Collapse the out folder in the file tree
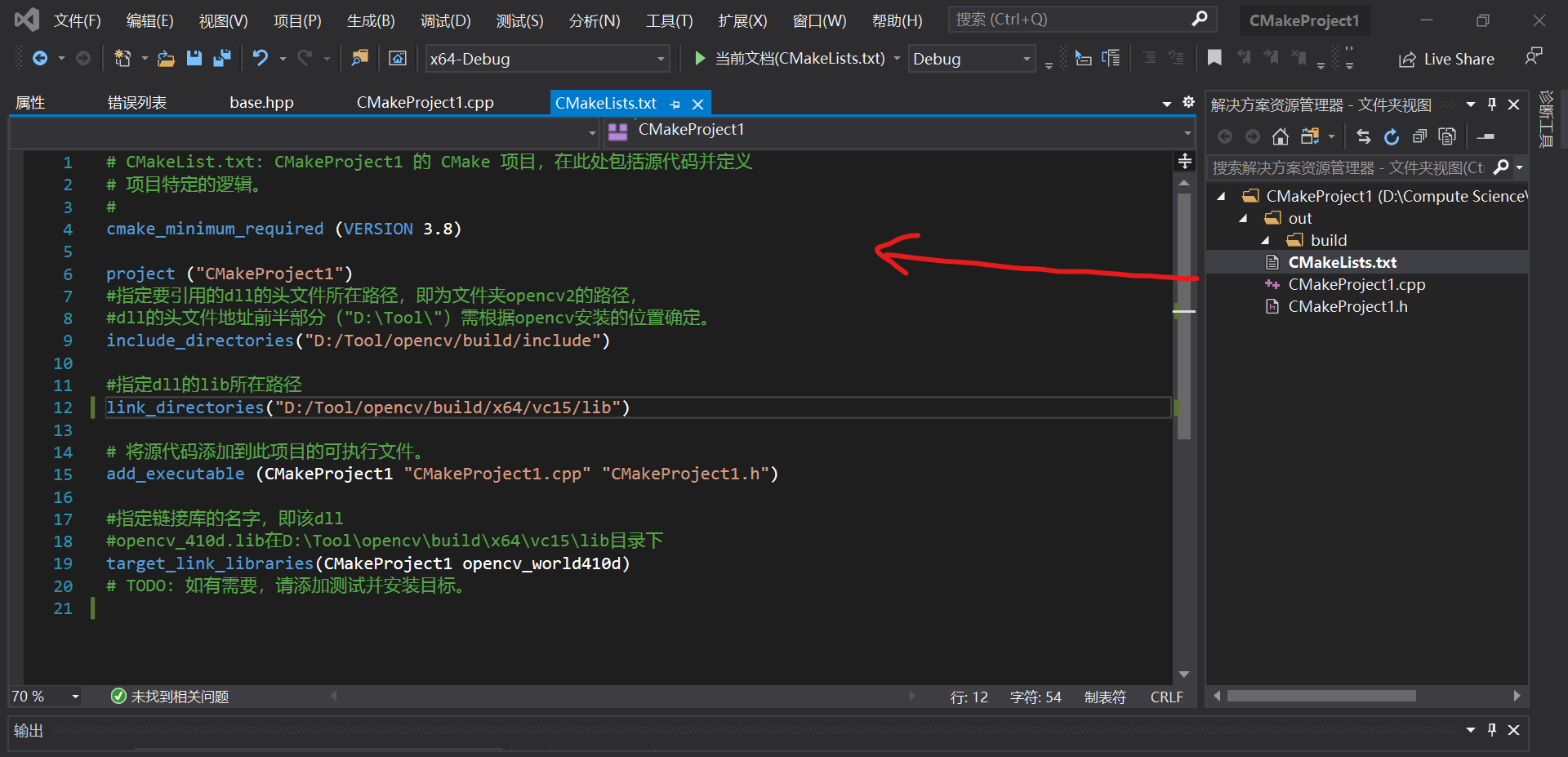The width and height of the screenshot is (1568, 757). tap(1244, 218)
